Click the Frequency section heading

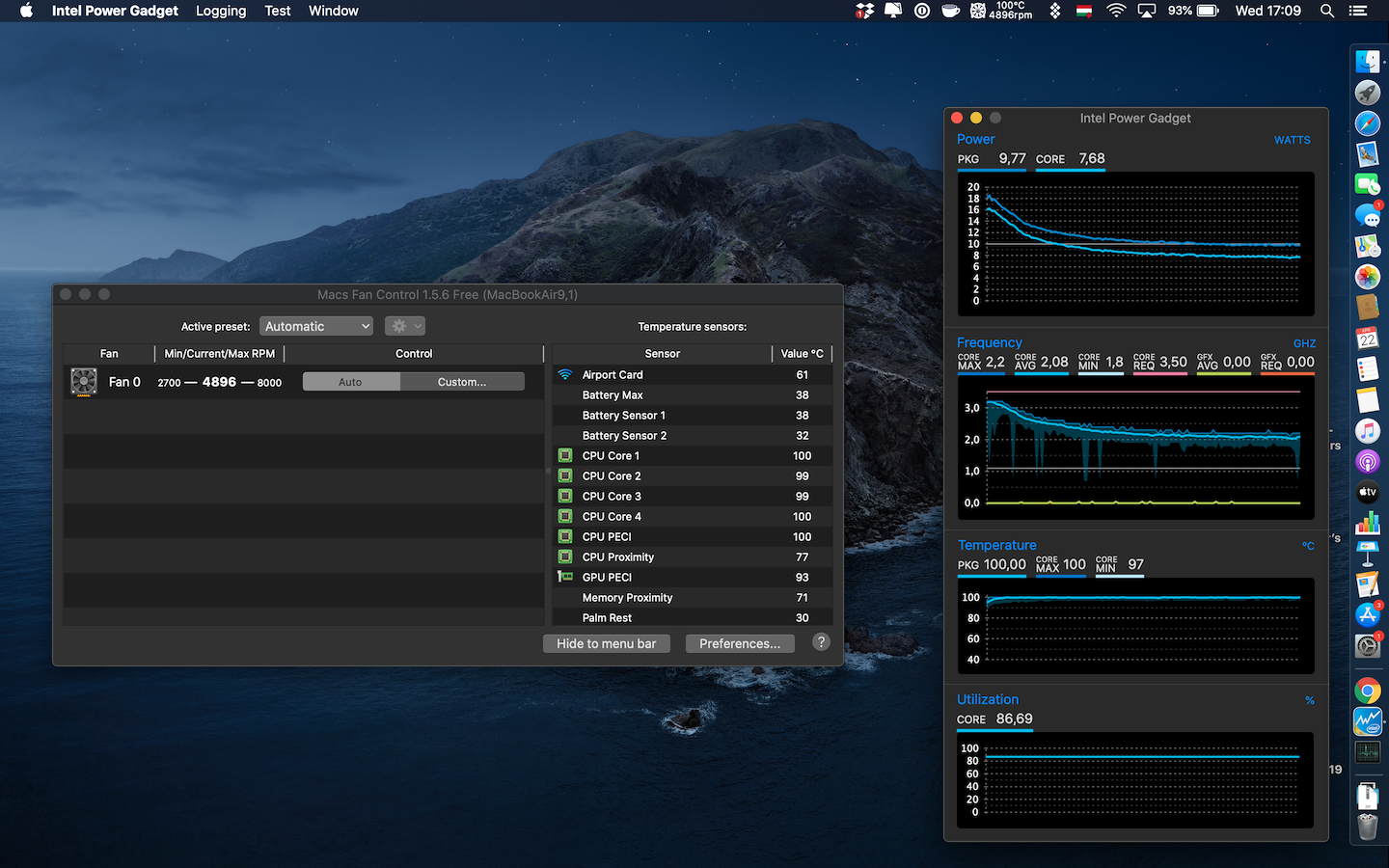click(x=989, y=342)
